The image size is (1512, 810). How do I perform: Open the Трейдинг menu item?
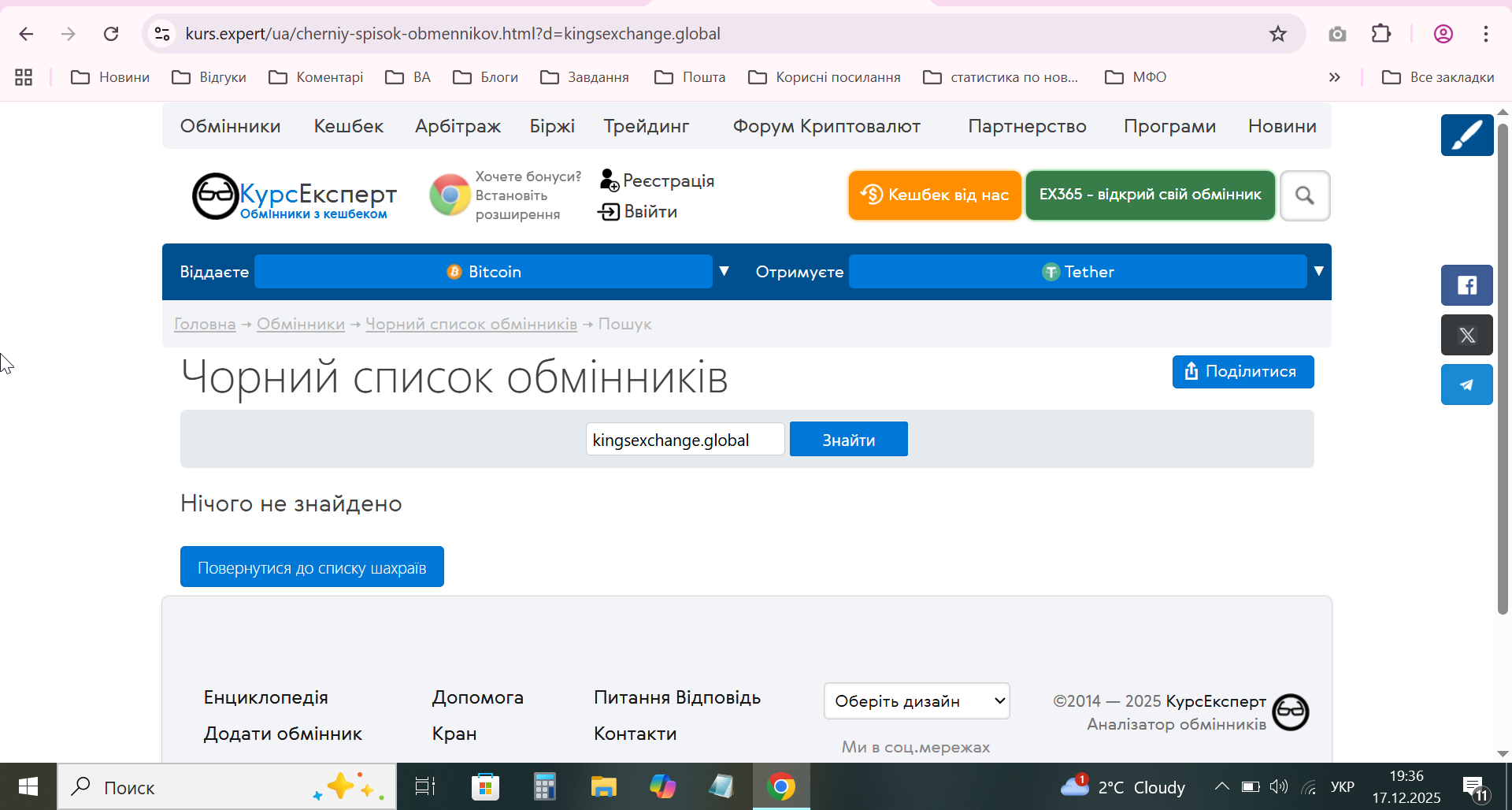[x=646, y=126]
